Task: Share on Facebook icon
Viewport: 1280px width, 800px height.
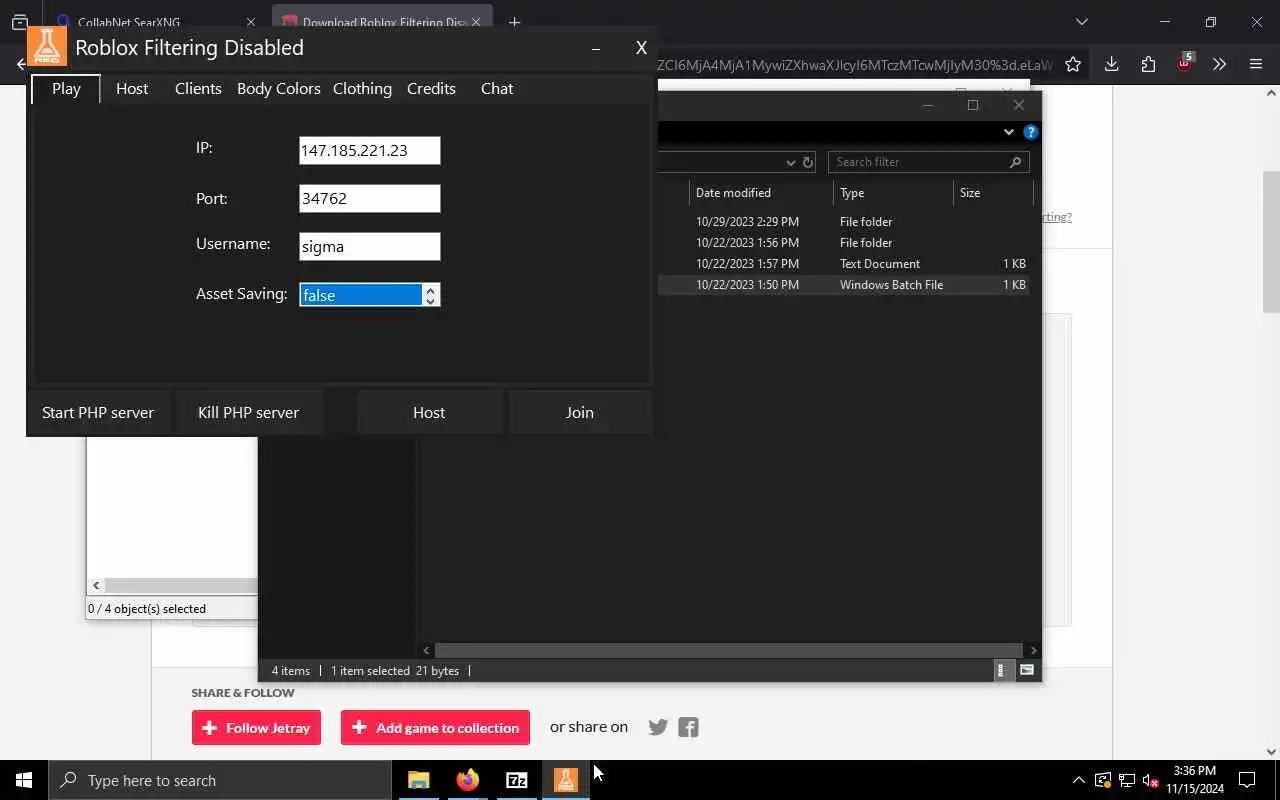Action: pyautogui.click(x=688, y=727)
